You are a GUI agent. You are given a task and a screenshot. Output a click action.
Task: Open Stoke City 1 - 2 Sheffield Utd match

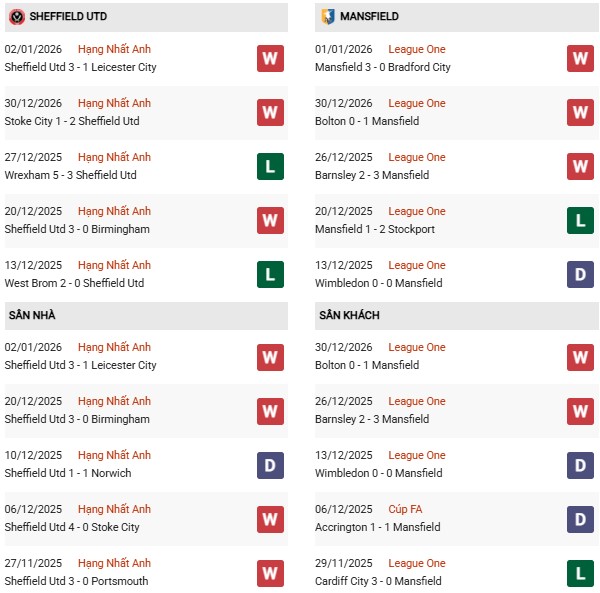pyautogui.click(x=72, y=121)
